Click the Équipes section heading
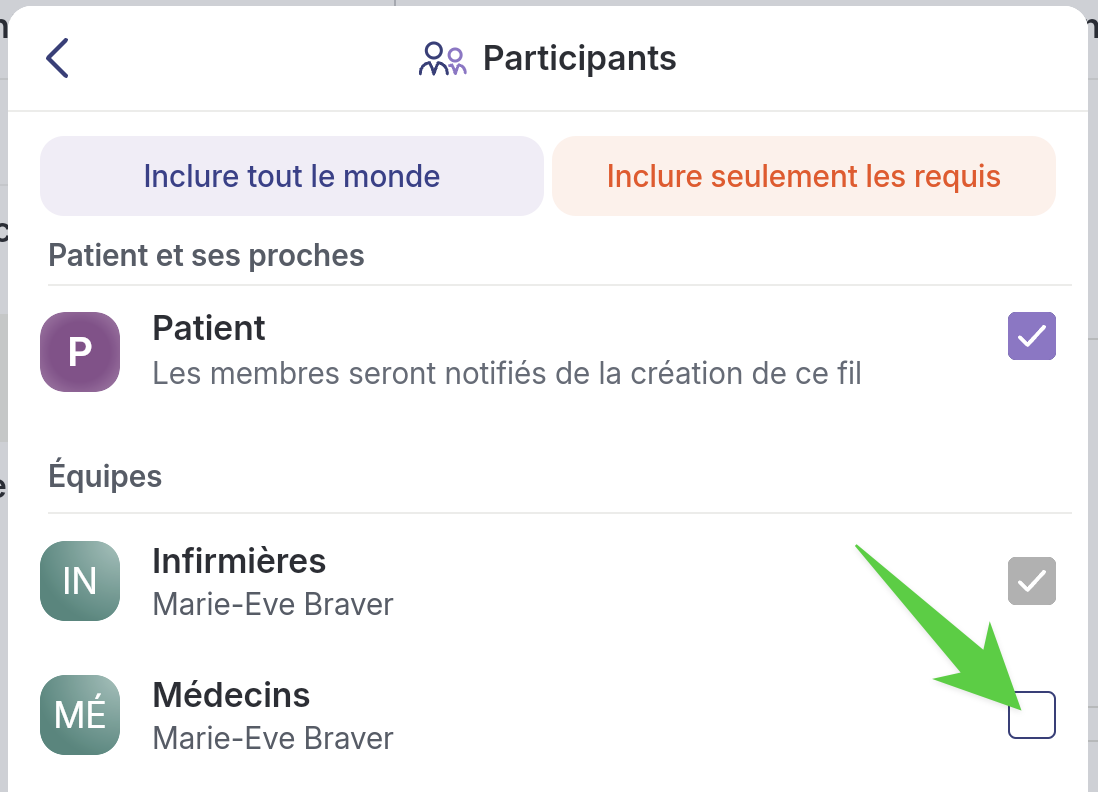The image size is (1098, 792). (105, 476)
